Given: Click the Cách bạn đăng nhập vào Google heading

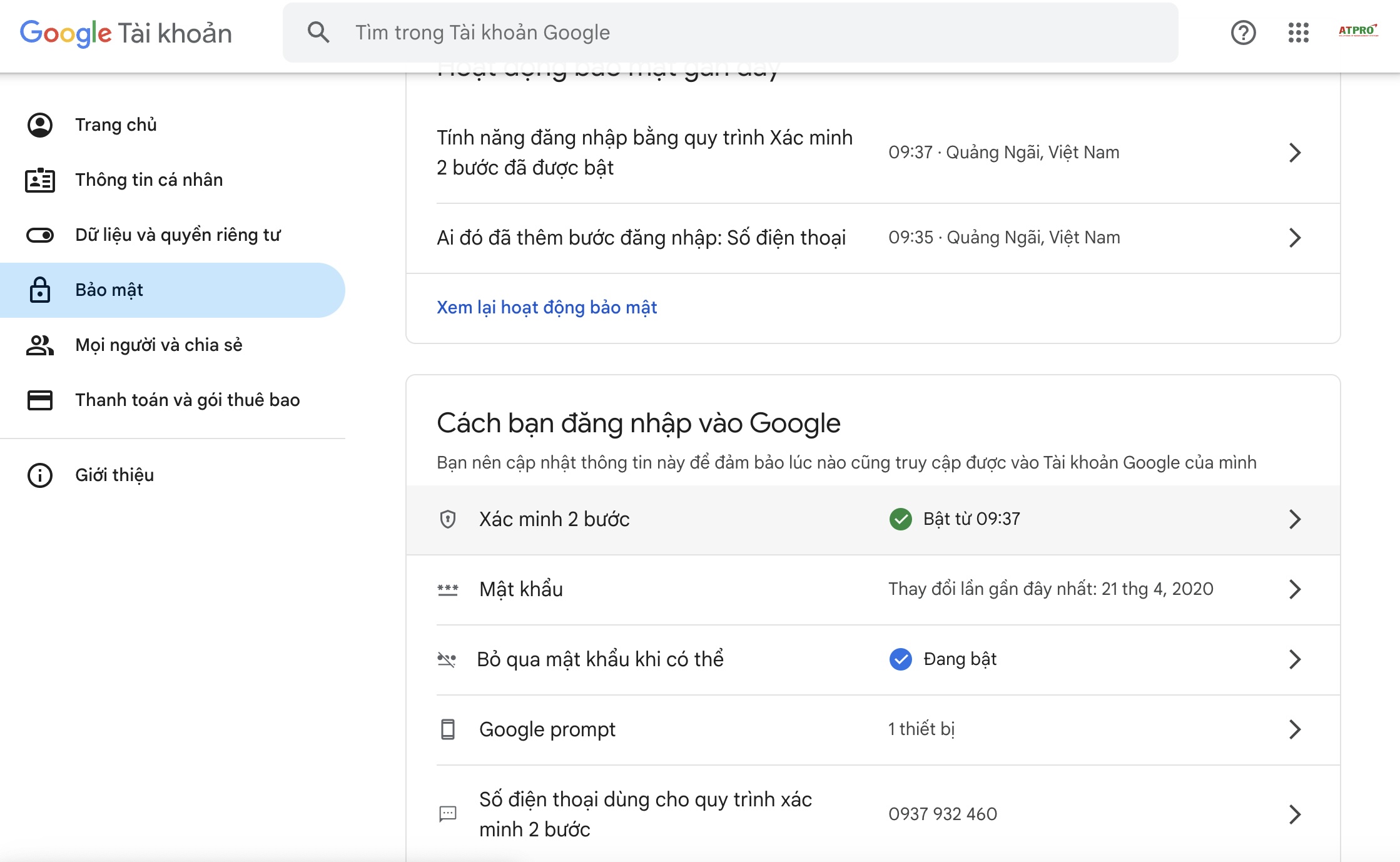Looking at the screenshot, I should tap(639, 424).
